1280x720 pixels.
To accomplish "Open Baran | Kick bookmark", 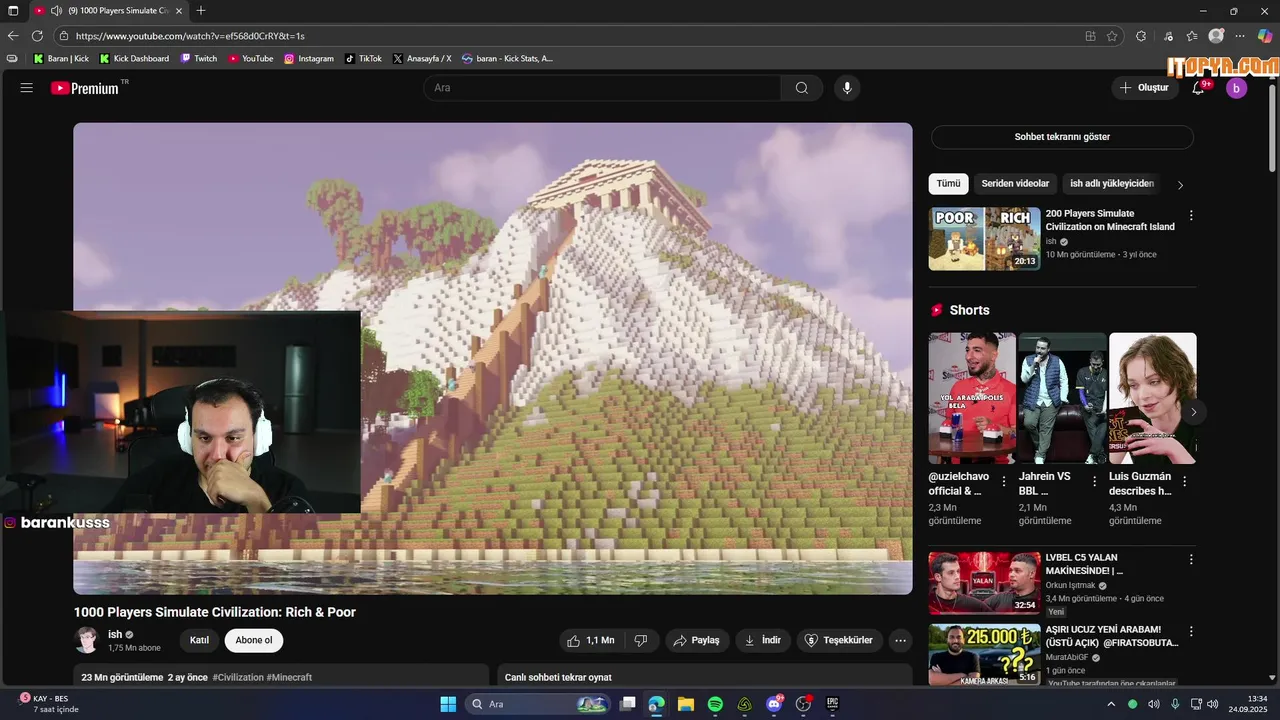I will click(61, 59).
